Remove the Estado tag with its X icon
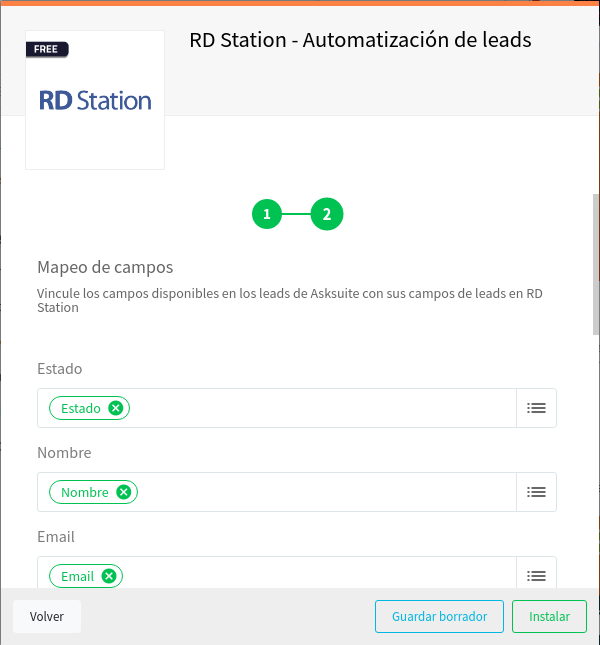This screenshot has width=600, height=645. (116, 408)
